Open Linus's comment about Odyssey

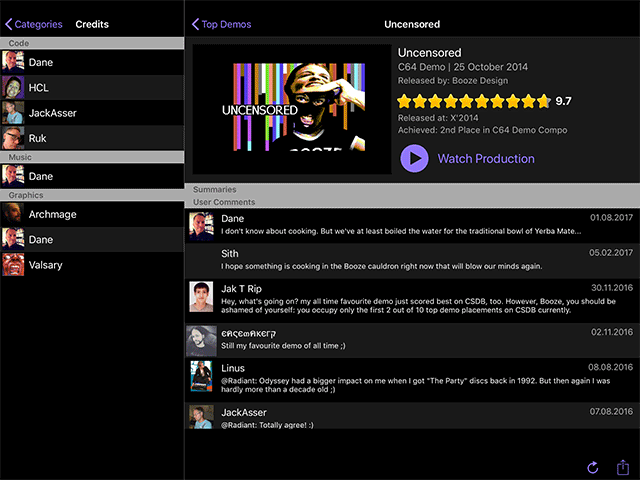pos(412,380)
